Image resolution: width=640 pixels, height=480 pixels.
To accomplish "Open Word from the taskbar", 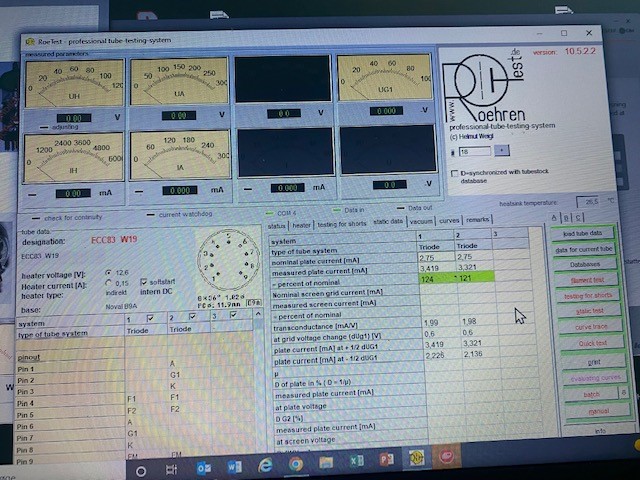I will [234, 466].
